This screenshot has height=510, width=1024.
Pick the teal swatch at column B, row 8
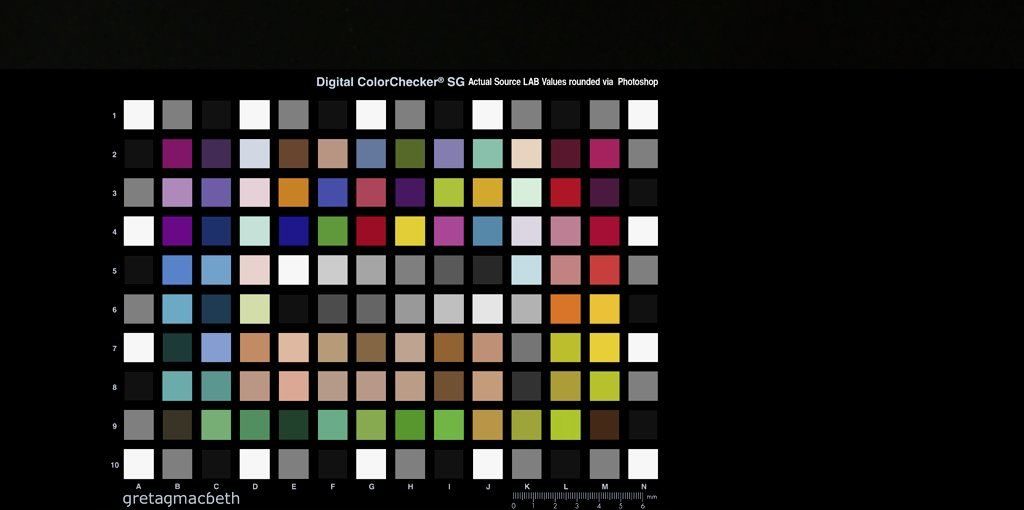(x=177, y=386)
